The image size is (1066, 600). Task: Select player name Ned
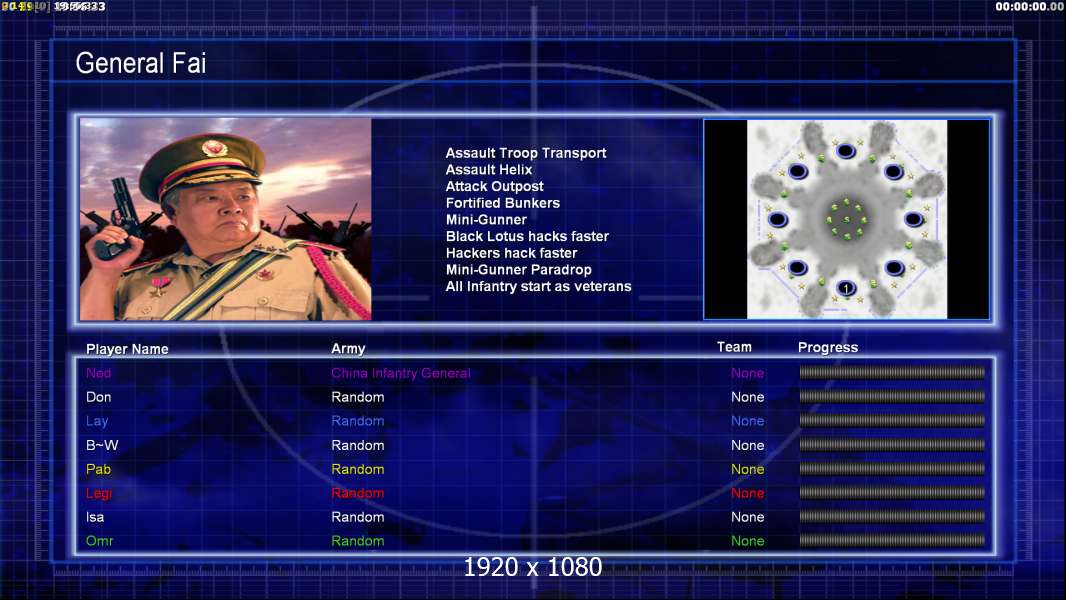click(98, 372)
